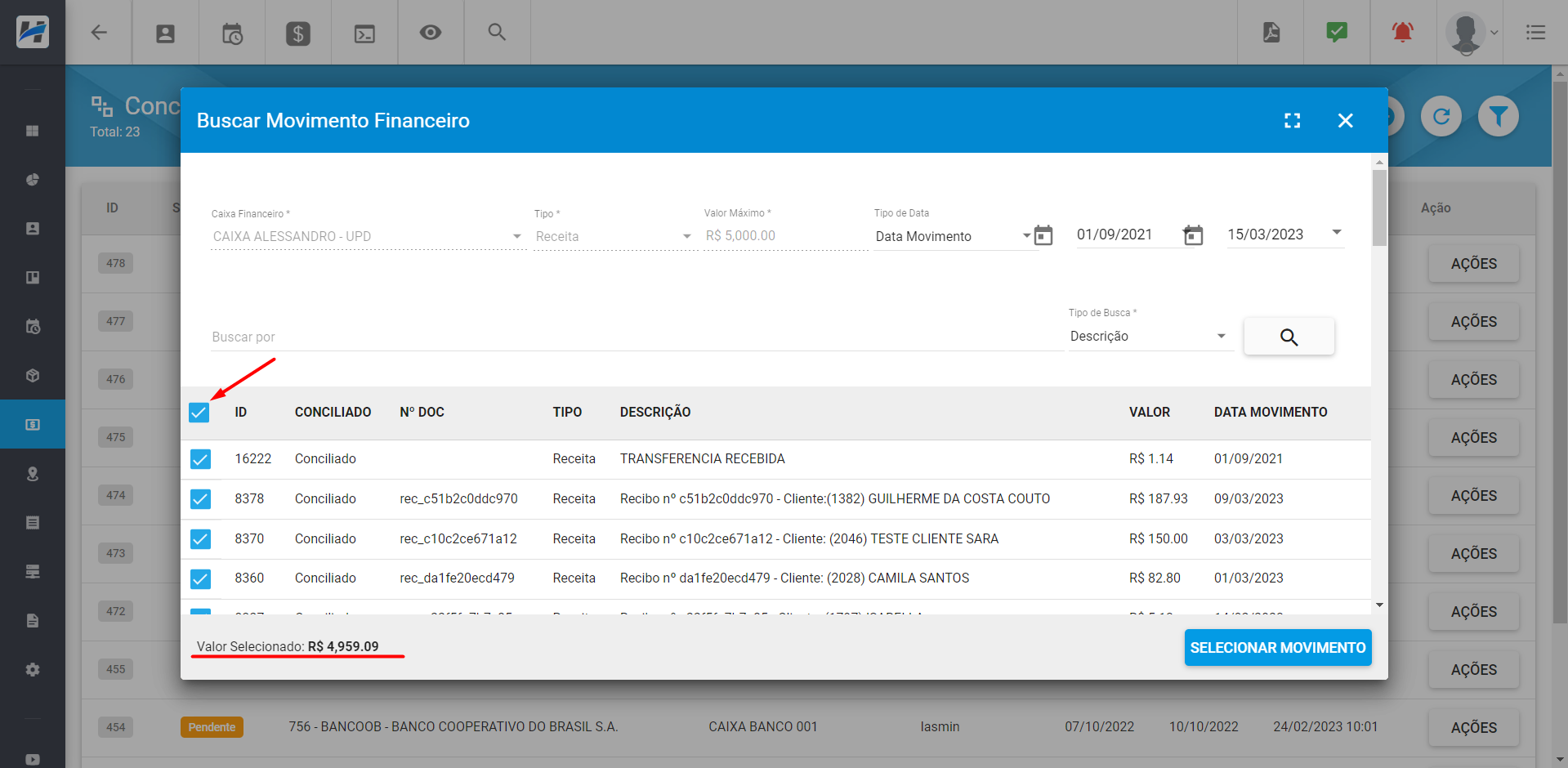
Task: Click AÇÕES button for row 478
Action: coord(1473,264)
